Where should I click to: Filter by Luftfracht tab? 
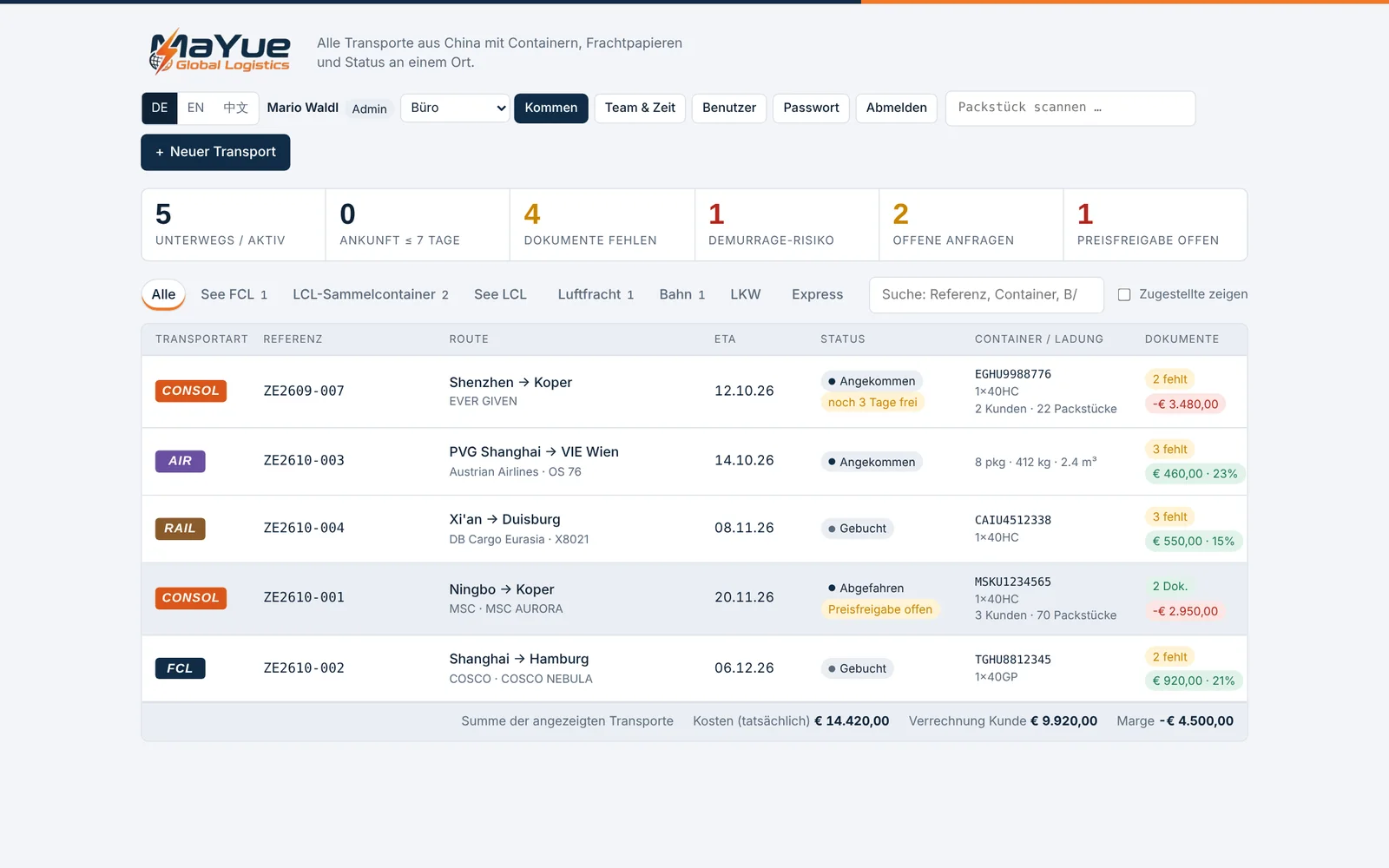click(x=596, y=294)
